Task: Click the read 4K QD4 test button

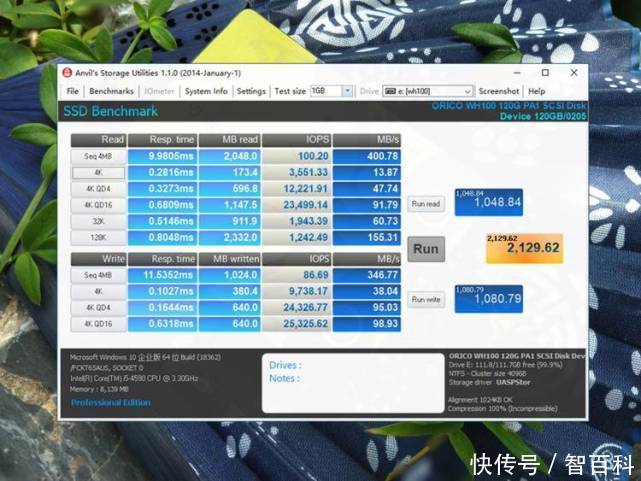Action: (98, 189)
